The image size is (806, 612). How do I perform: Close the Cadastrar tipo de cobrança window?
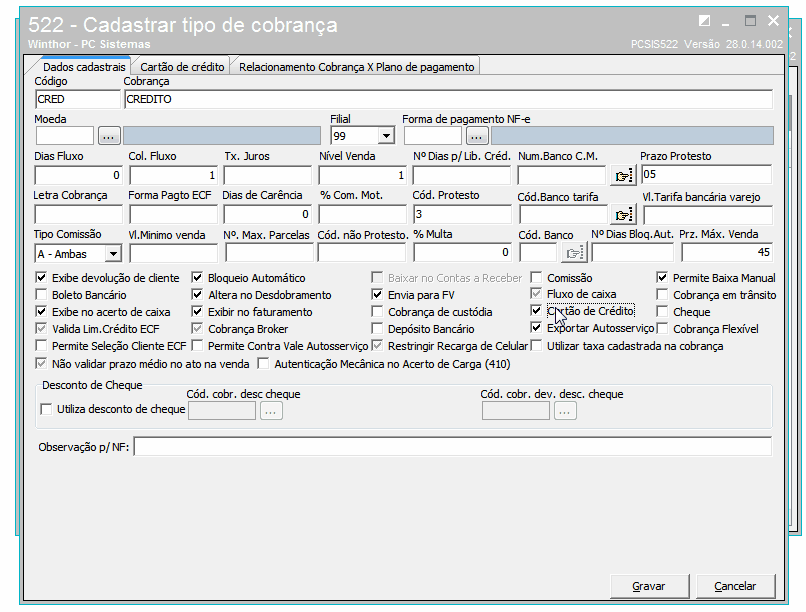pyautogui.click(x=774, y=21)
